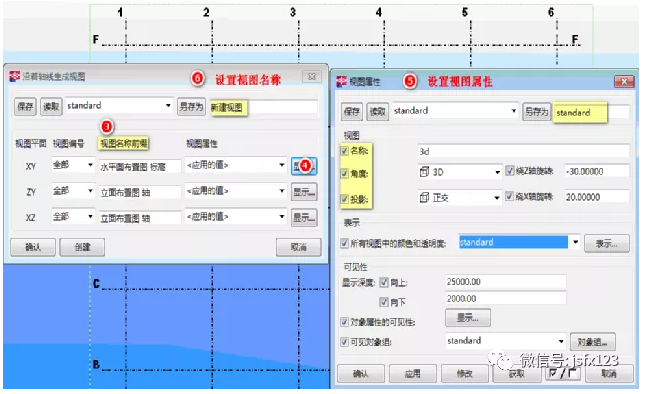
Task: Toggle the 角度 checkbox
Action: coord(345,174)
